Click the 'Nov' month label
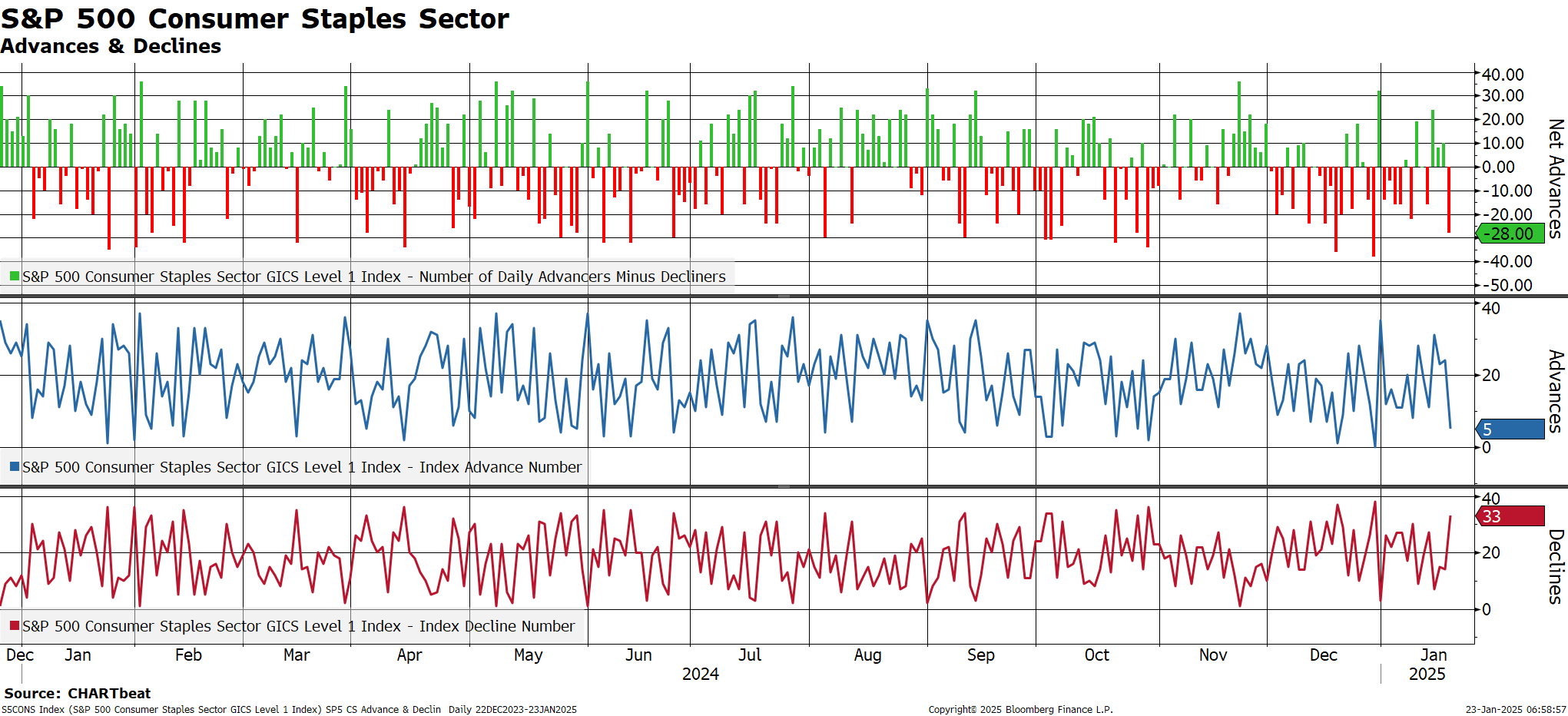Viewport: 1568px width, 716px height. click(1213, 655)
